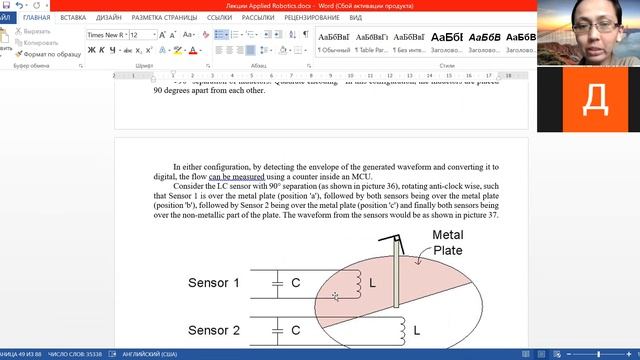
Task: Click the numbered list icon
Action: pyautogui.click(x=234, y=35)
